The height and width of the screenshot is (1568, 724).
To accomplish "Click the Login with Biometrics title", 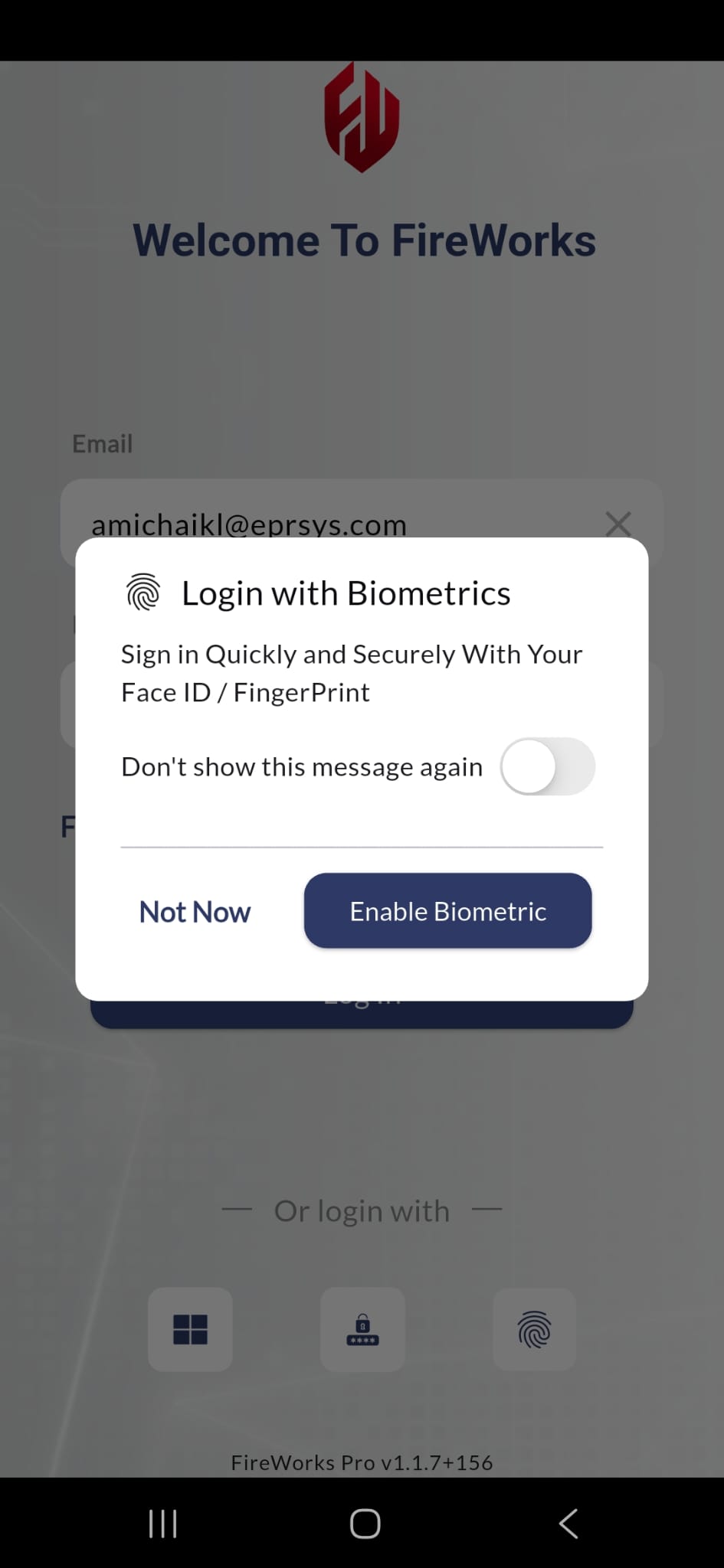I will tap(346, 593).
